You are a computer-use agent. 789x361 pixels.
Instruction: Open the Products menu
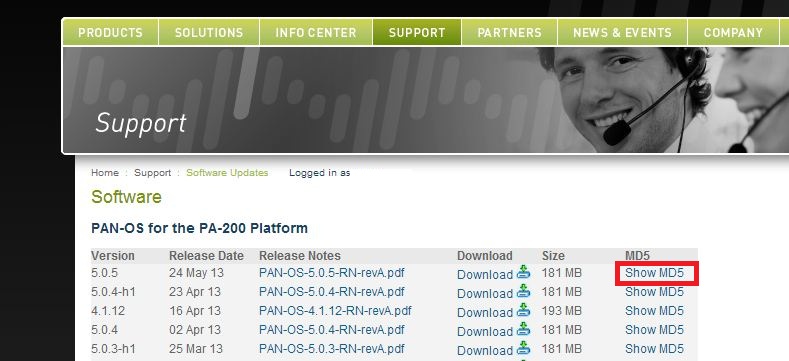tap(110, 33)
